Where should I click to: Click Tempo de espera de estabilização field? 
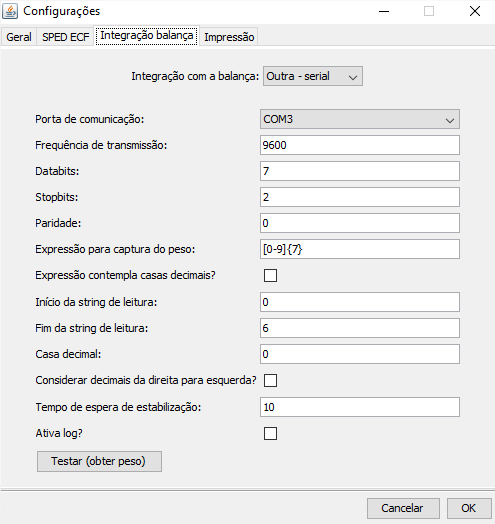(x=360, y=407)
